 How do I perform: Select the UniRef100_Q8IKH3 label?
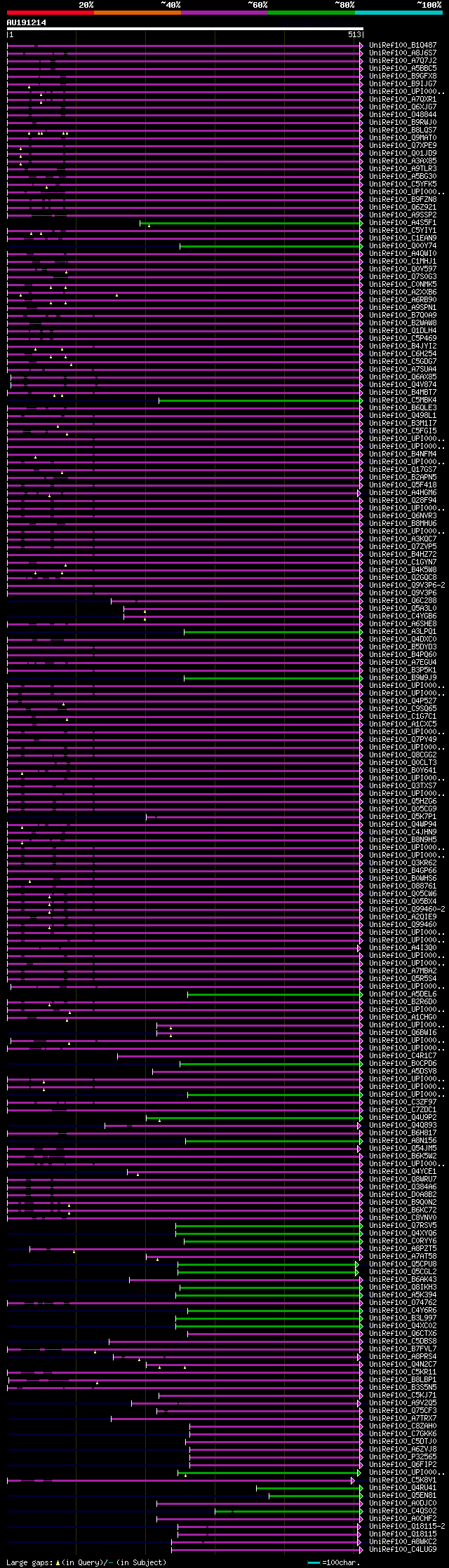[x=403, y=1287]
